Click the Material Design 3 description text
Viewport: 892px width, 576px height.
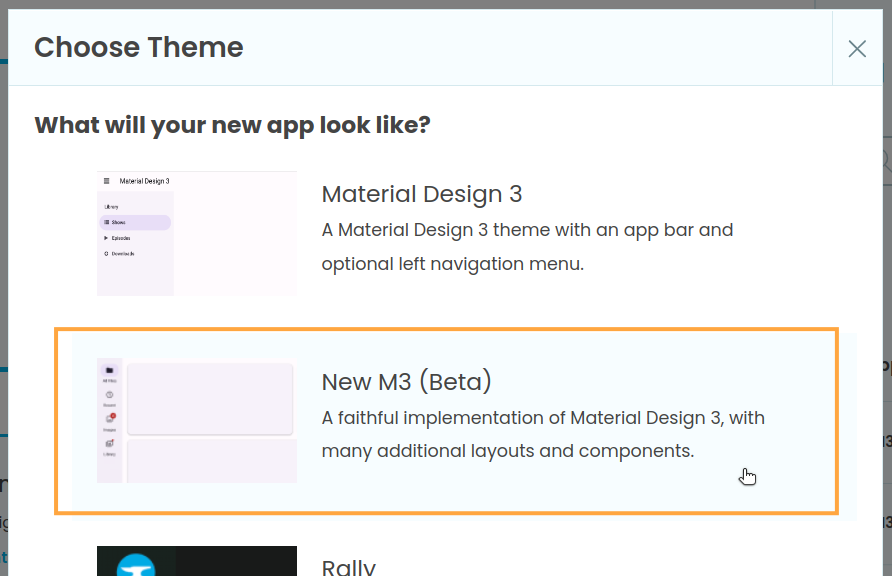click(527, 247)
